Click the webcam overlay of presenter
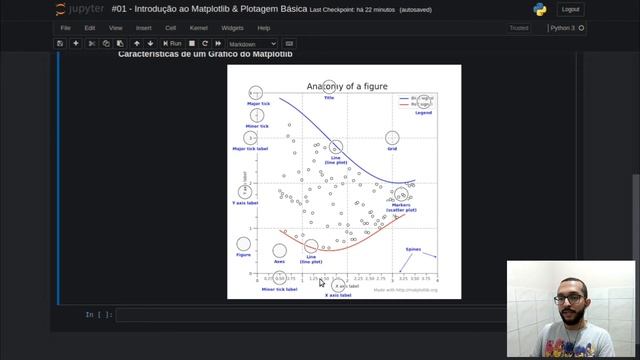Viewport: 640px width, 360px height. coord(571,309)
